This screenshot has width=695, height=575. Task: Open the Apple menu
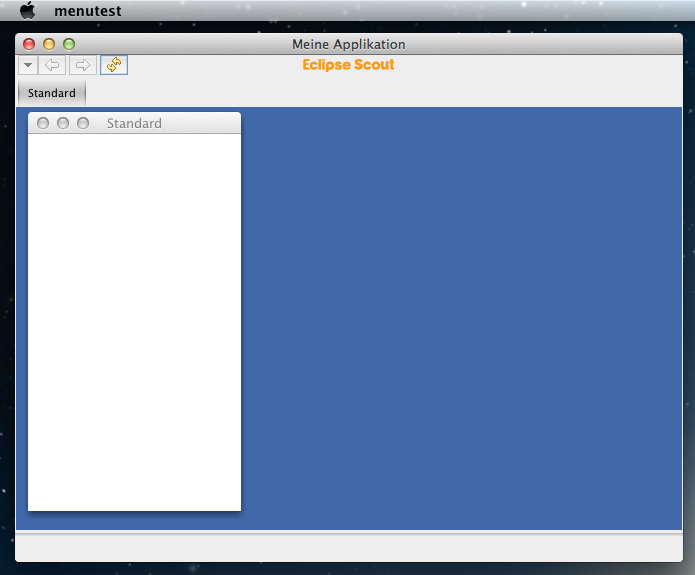(27, 10)
